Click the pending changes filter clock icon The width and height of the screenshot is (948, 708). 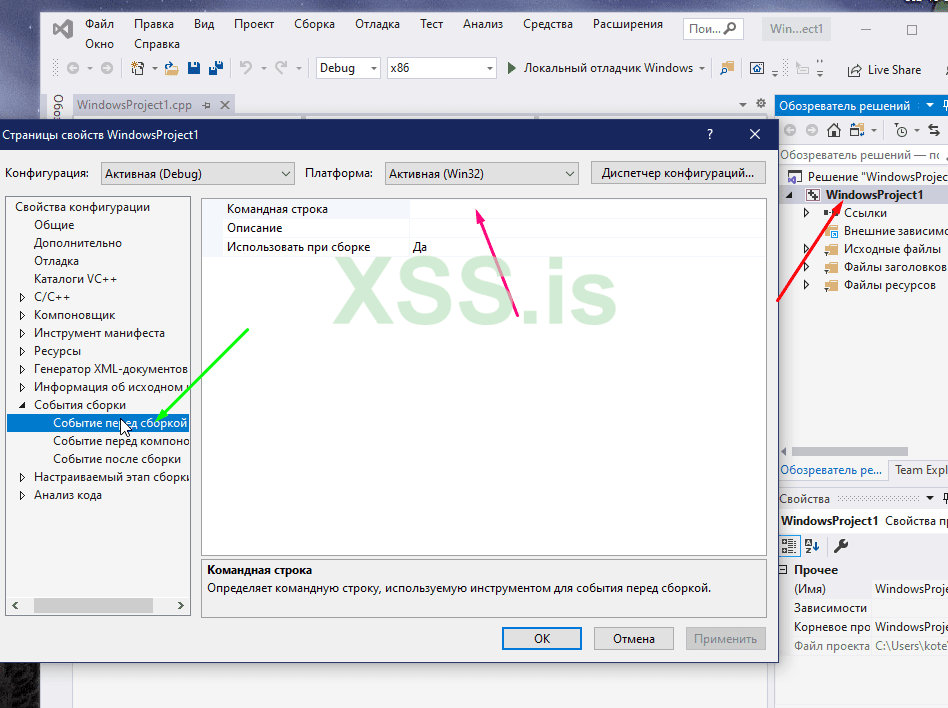901,131
